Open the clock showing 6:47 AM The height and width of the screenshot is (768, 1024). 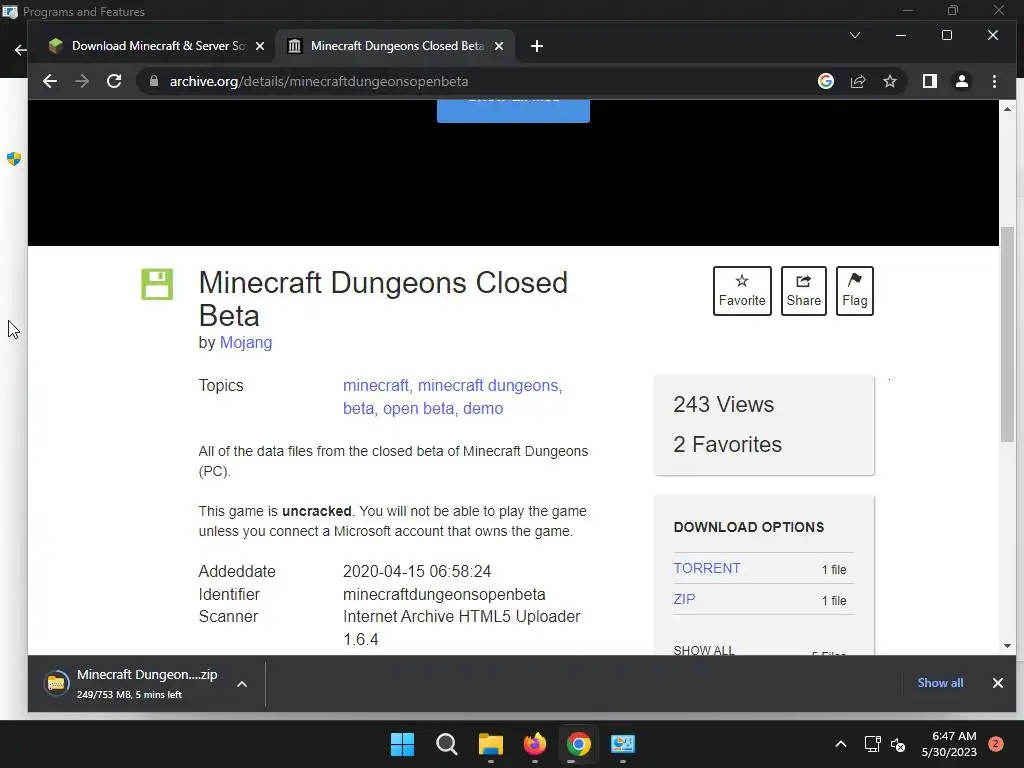(949, 744)
